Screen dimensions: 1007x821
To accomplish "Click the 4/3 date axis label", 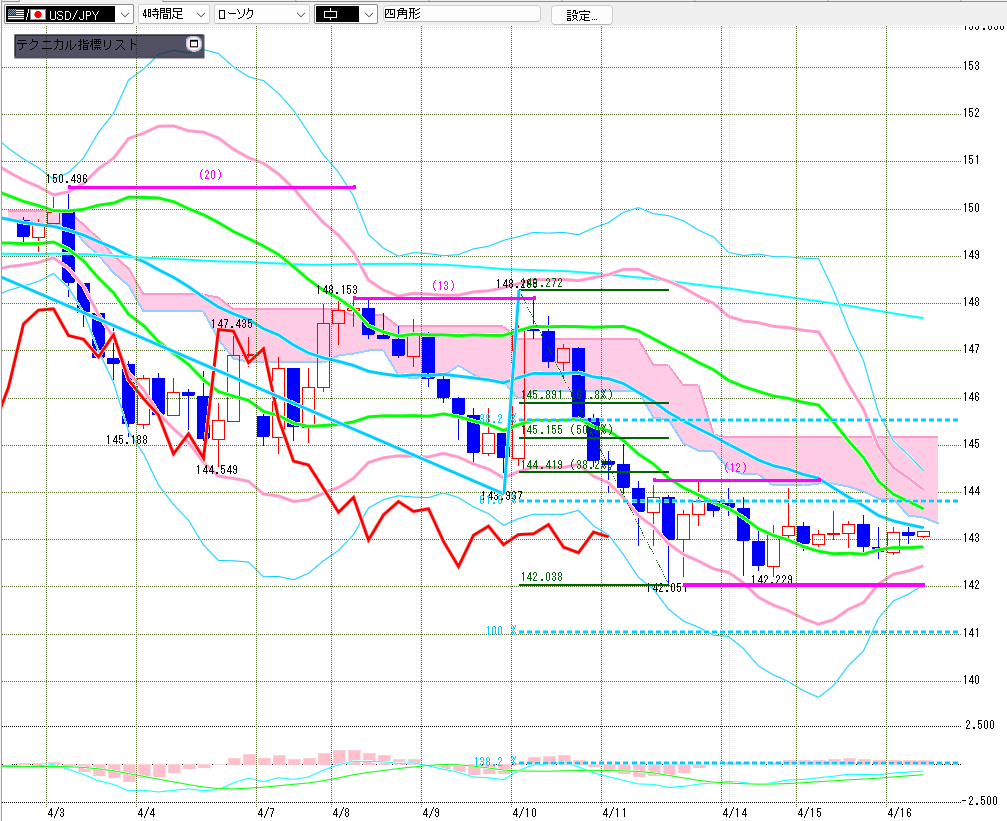I will (x=56, y=813).
